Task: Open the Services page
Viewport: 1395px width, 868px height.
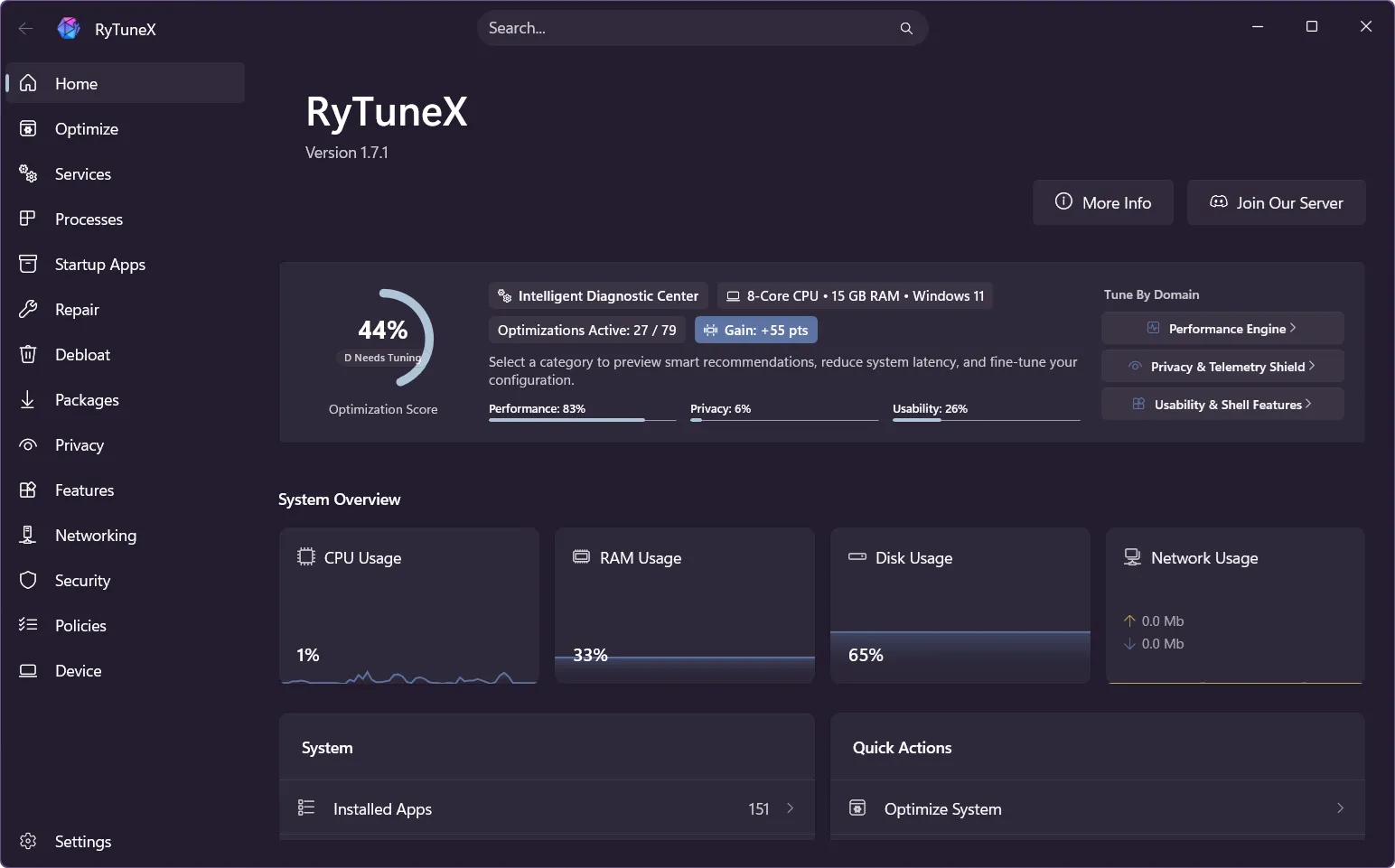Action: (x=126, y=173)
